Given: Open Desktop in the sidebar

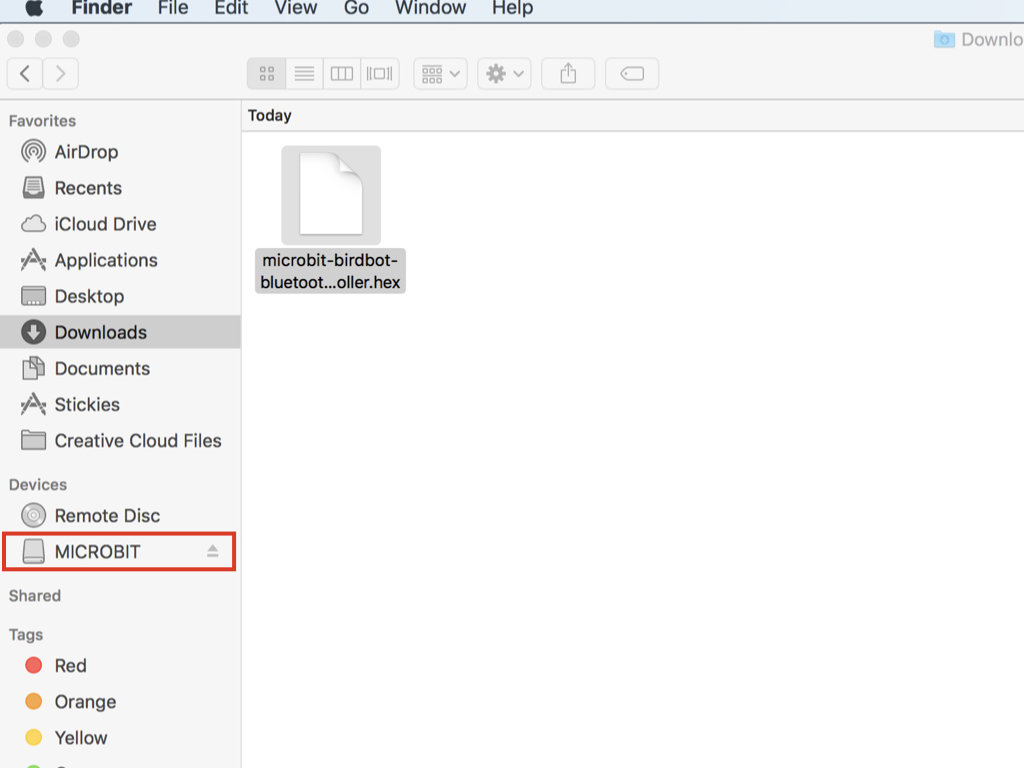Looking at the screenshot, I should tap(121, 296).
